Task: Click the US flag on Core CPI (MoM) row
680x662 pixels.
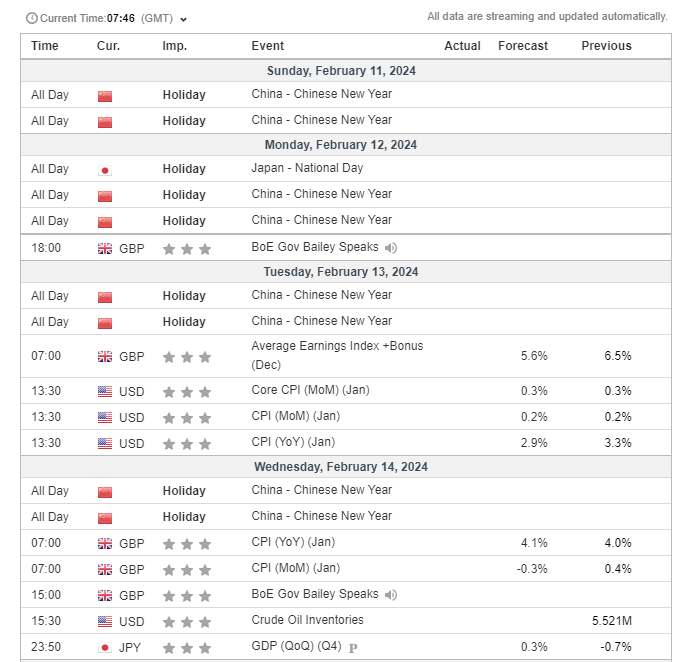Action: pyautogui.click(x=105, y=391)
